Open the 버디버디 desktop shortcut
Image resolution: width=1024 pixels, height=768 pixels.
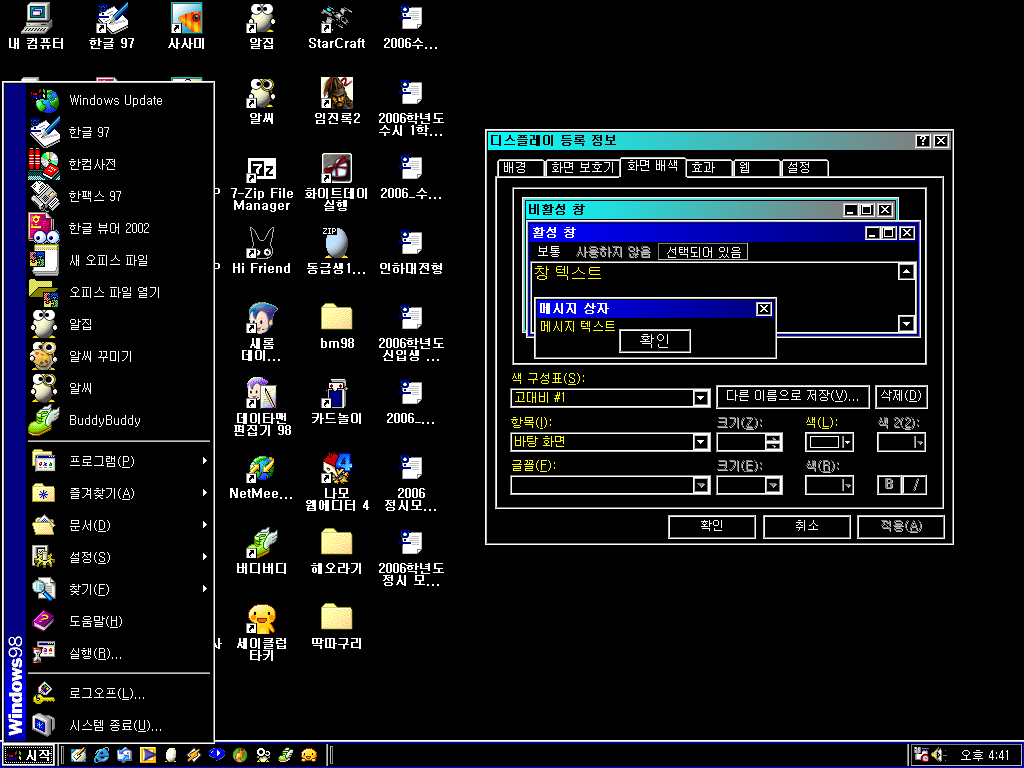coord(261,552)
